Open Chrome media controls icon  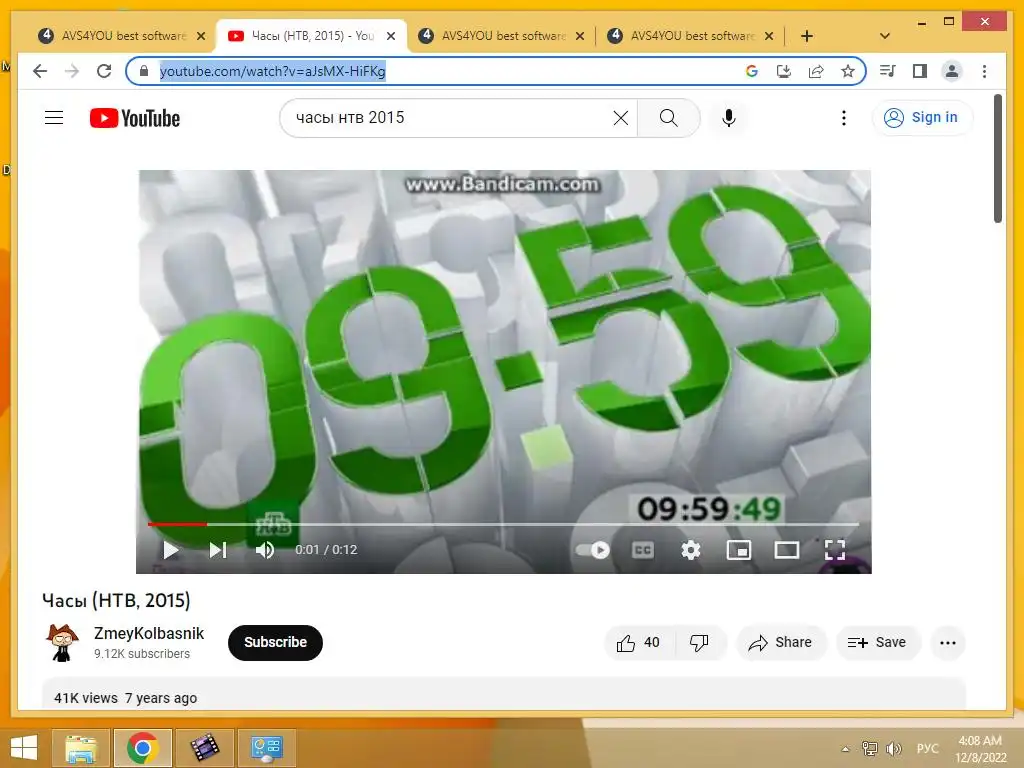888,71
